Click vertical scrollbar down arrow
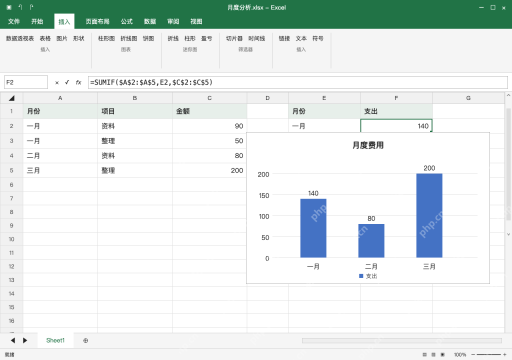Image resolution: width=512 pixels, height=360 pixels. tap(508, 234)
